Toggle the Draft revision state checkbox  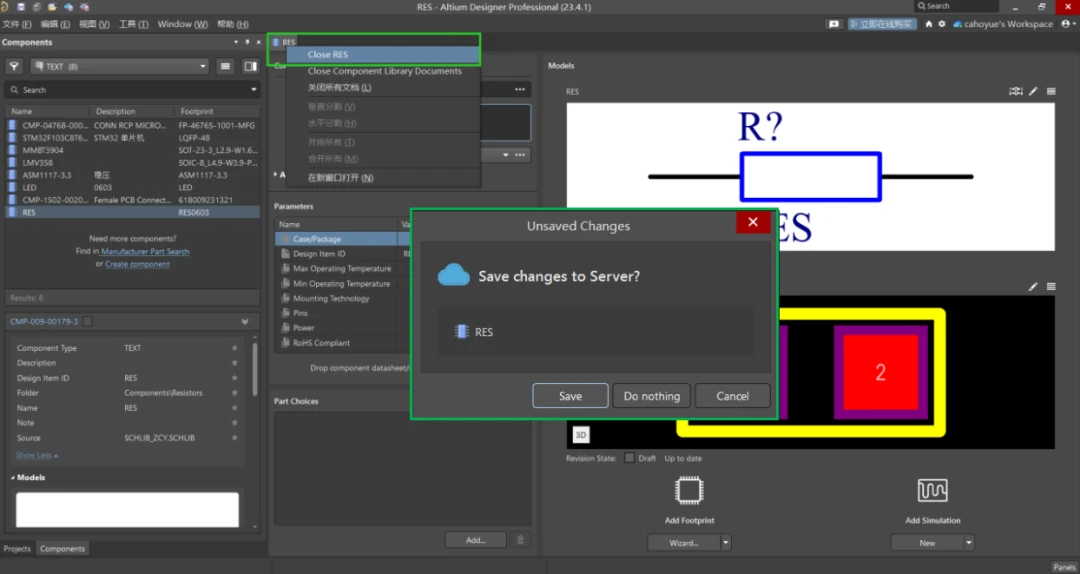(x=629, y=458)
